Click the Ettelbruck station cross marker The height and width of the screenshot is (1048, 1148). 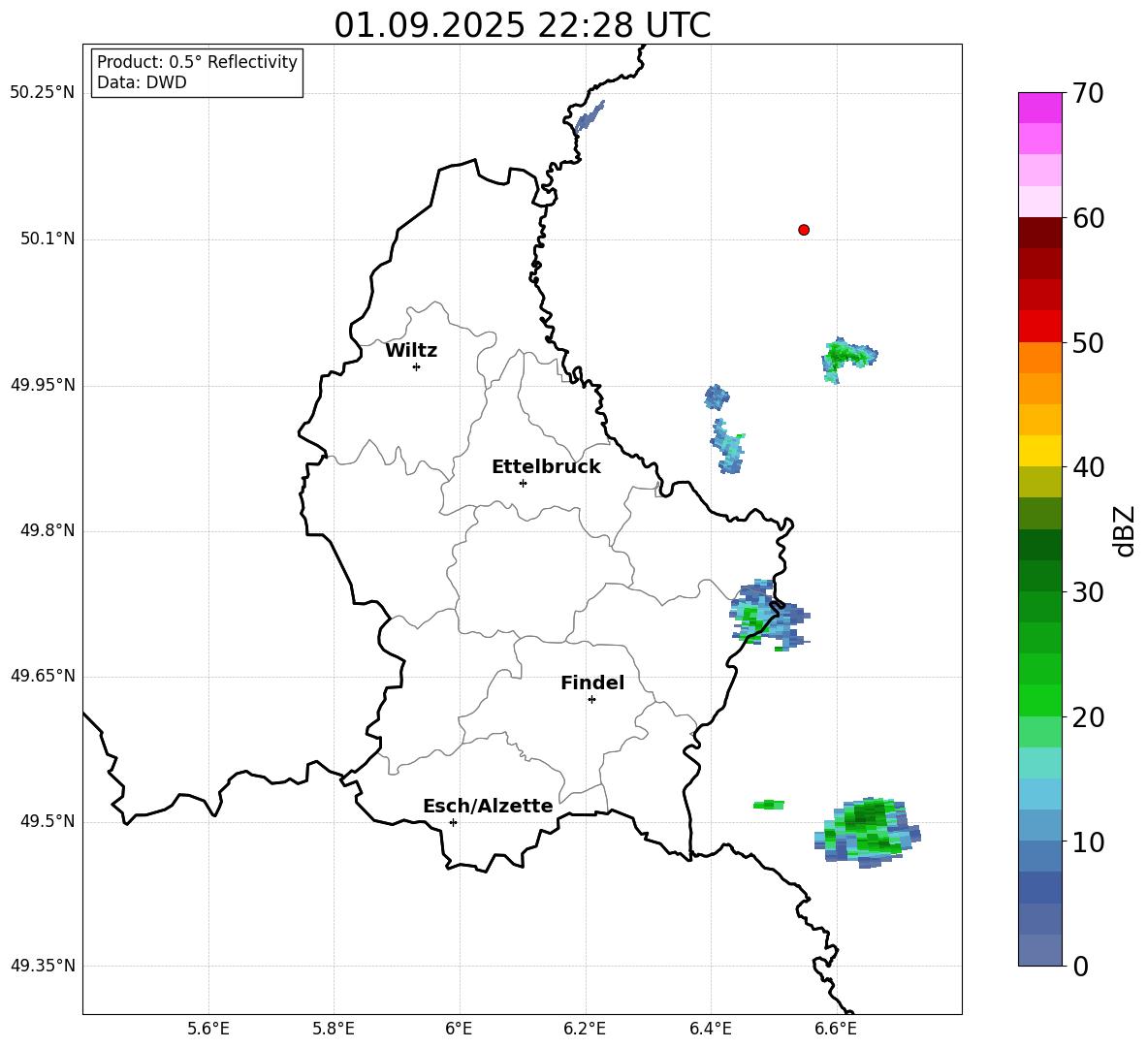coord(523,483)
